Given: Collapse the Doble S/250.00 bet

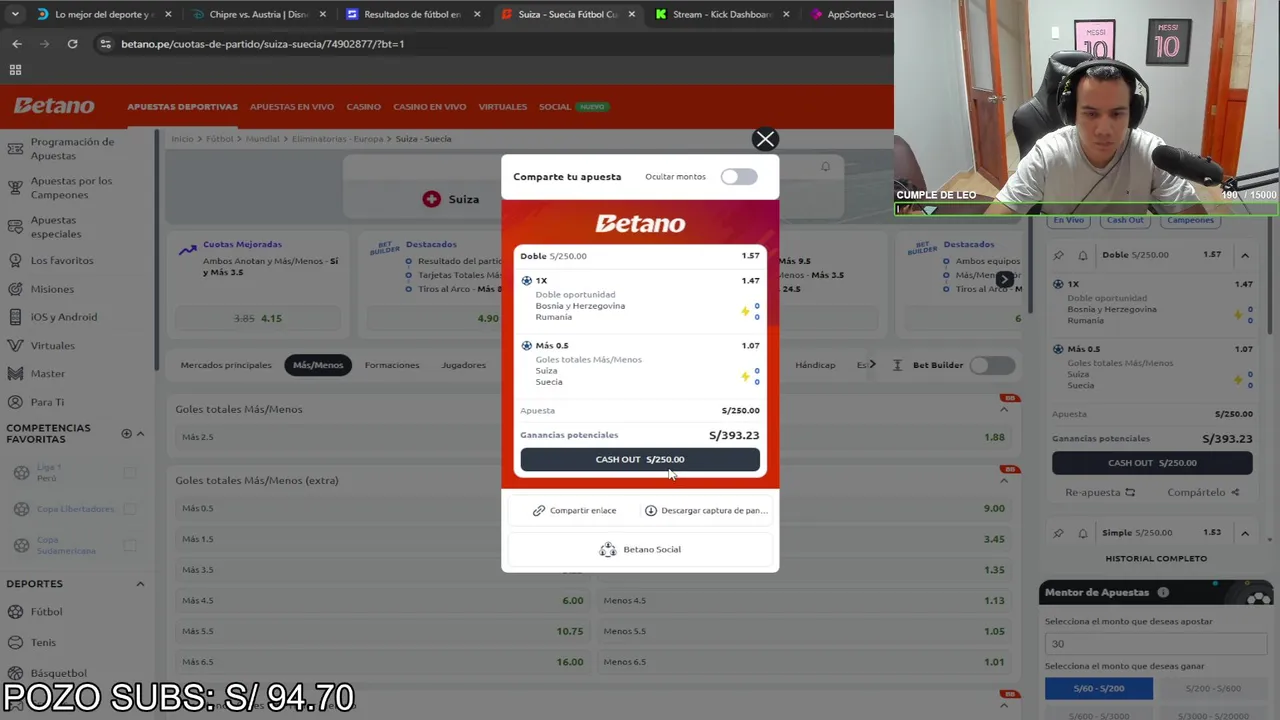Looking at the screenshot, I should pos(1245,255).
